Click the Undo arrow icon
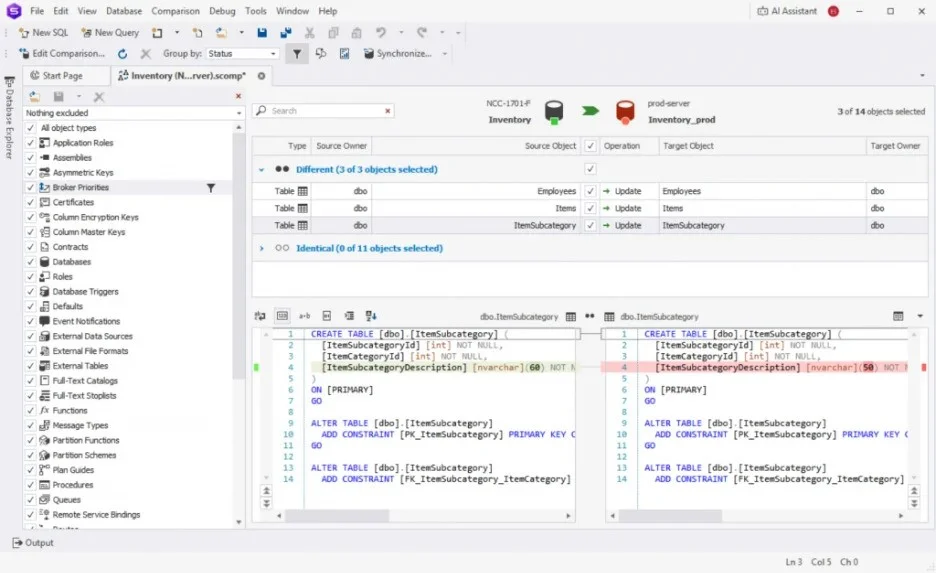The image size is (936, 573). pos(381,32)
